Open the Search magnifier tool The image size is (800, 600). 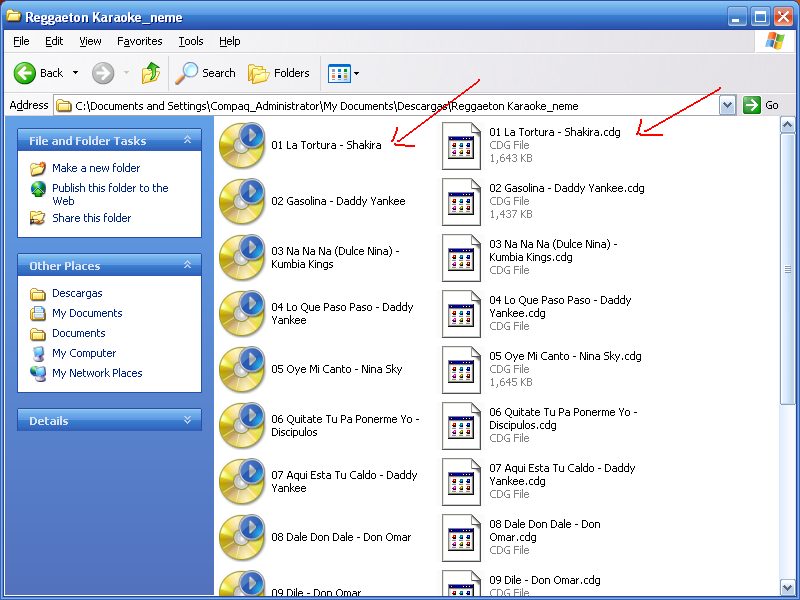[x=206, y=73]
